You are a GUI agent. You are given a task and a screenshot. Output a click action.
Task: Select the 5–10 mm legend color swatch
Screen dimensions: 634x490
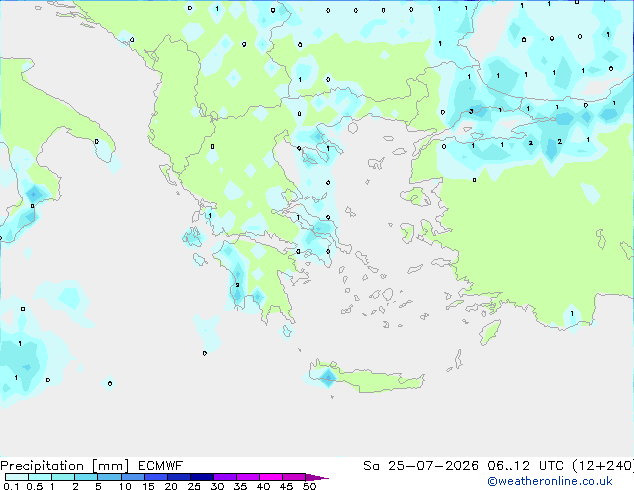[x=109, y=477]
